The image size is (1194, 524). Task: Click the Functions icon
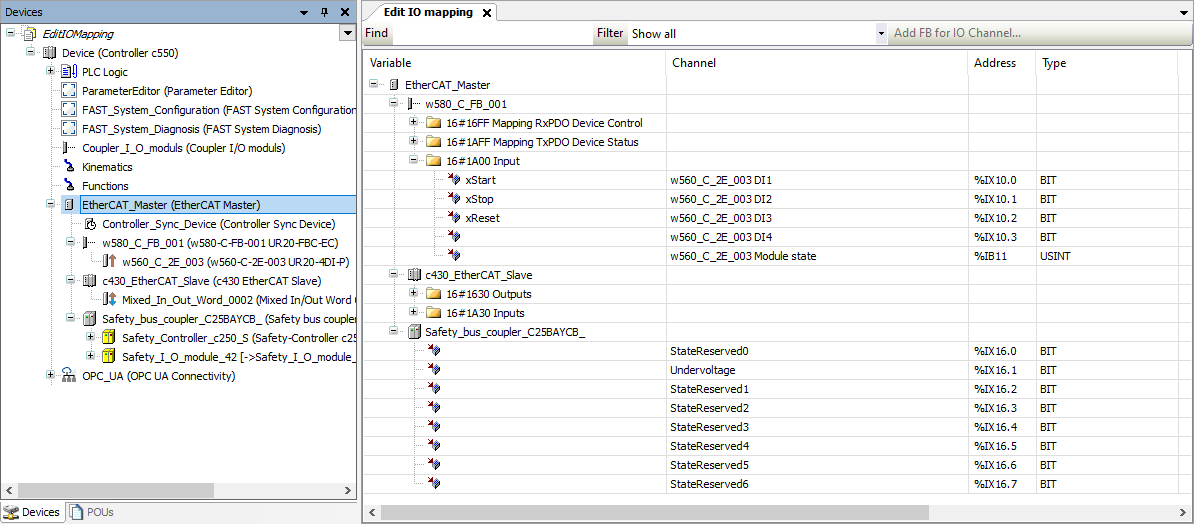69,186
